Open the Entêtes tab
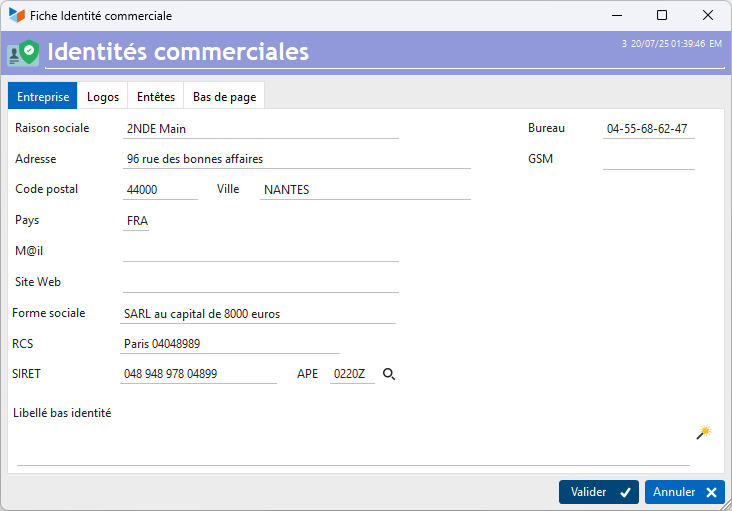Viewport: 732px width, 511px height. pos(156,96)
